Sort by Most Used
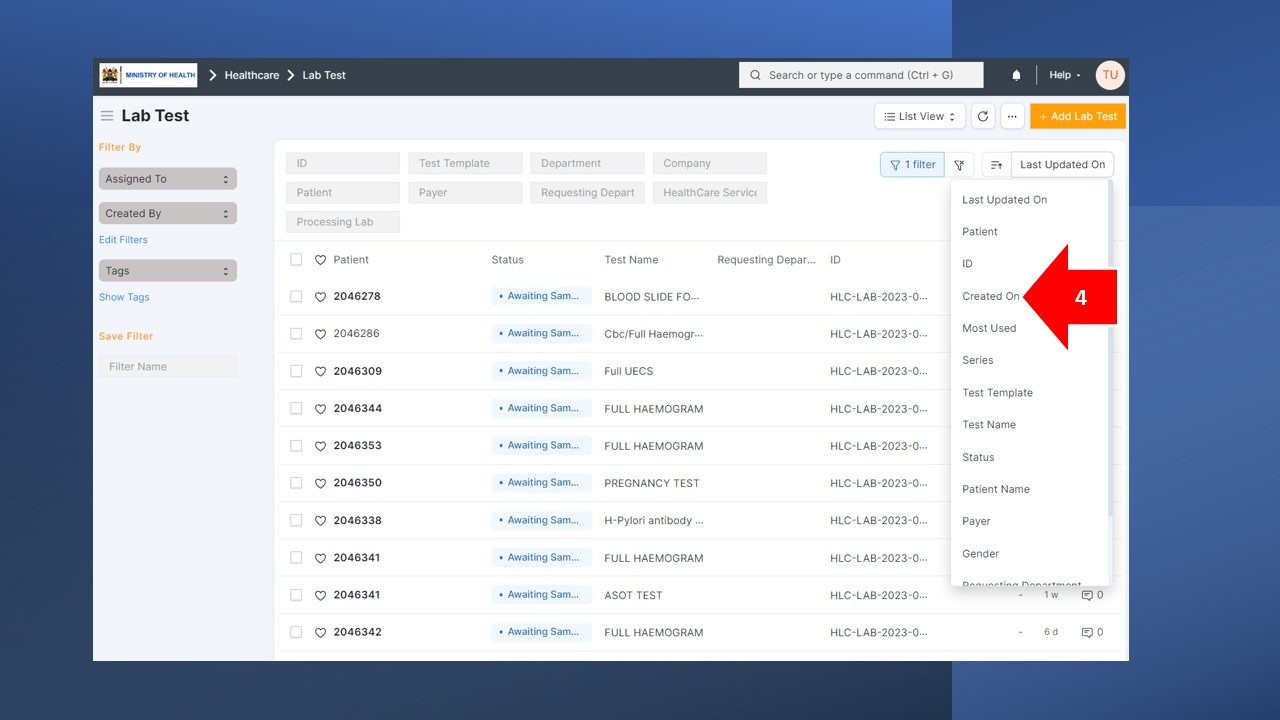 (989, 328)
